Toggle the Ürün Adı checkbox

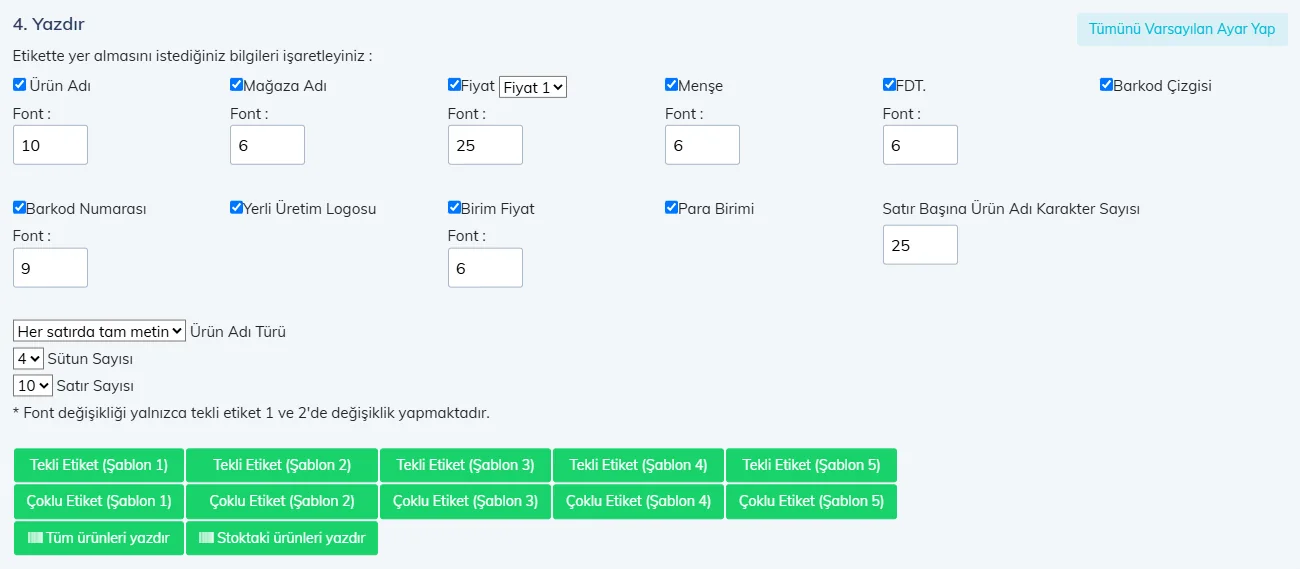(x=19, y=85)
